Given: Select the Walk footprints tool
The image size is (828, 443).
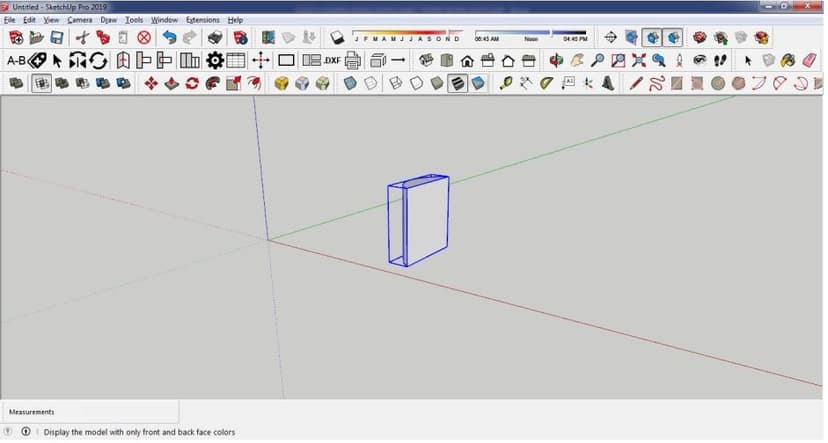Looking at the screenshot, I should (721, 61).
